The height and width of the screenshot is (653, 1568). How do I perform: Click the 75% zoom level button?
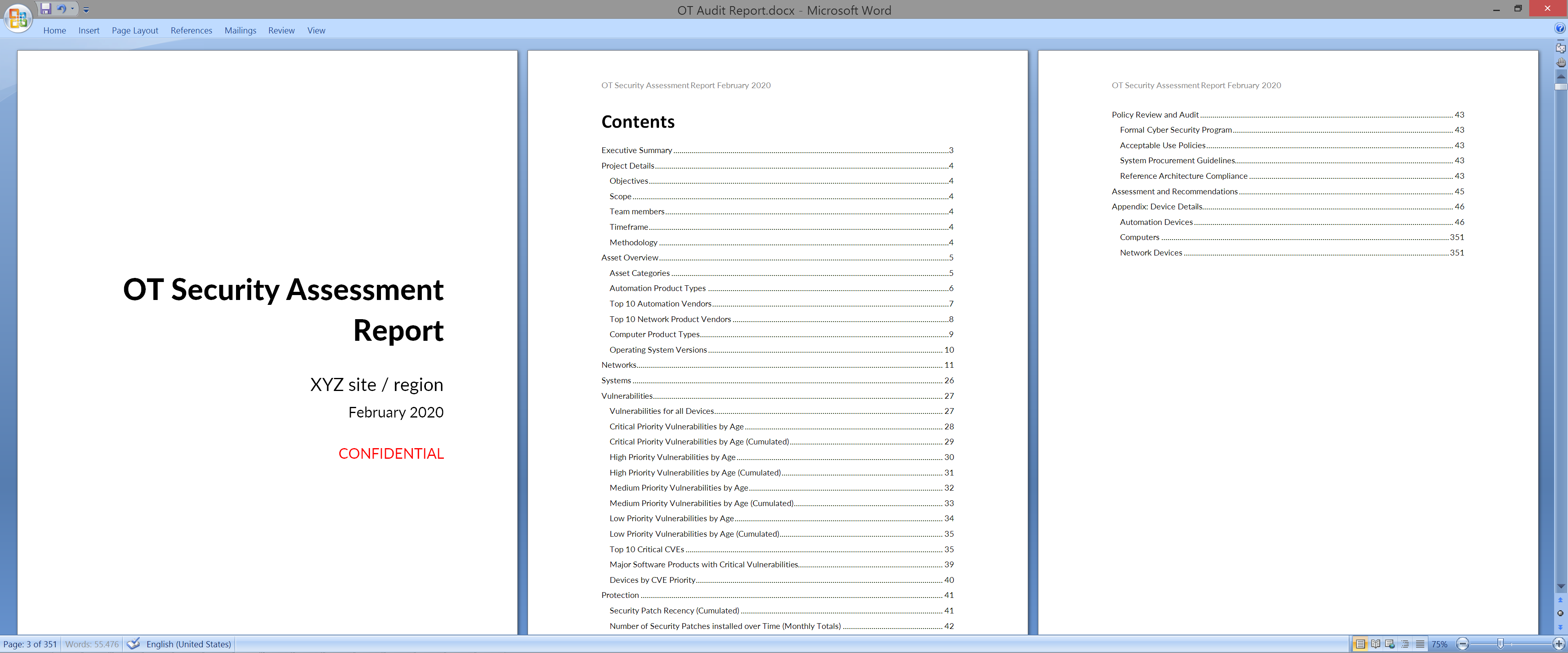click(1439, 644)
